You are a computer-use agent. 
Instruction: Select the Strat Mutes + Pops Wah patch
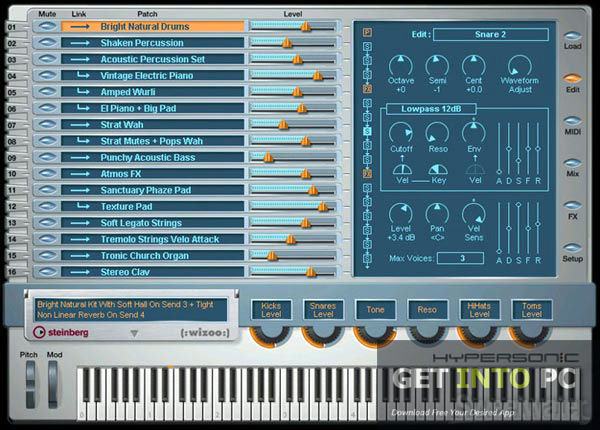[x=153, y=141]
